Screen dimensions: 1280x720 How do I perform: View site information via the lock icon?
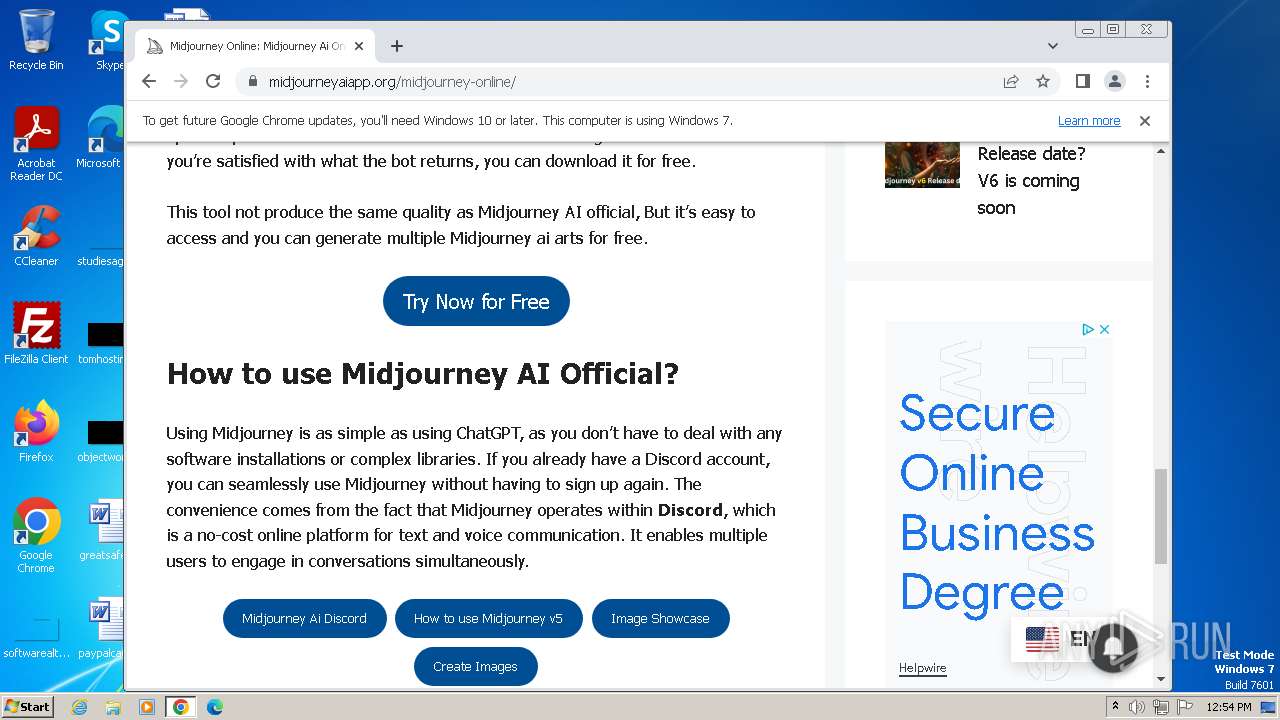click(x=251, y=82)
